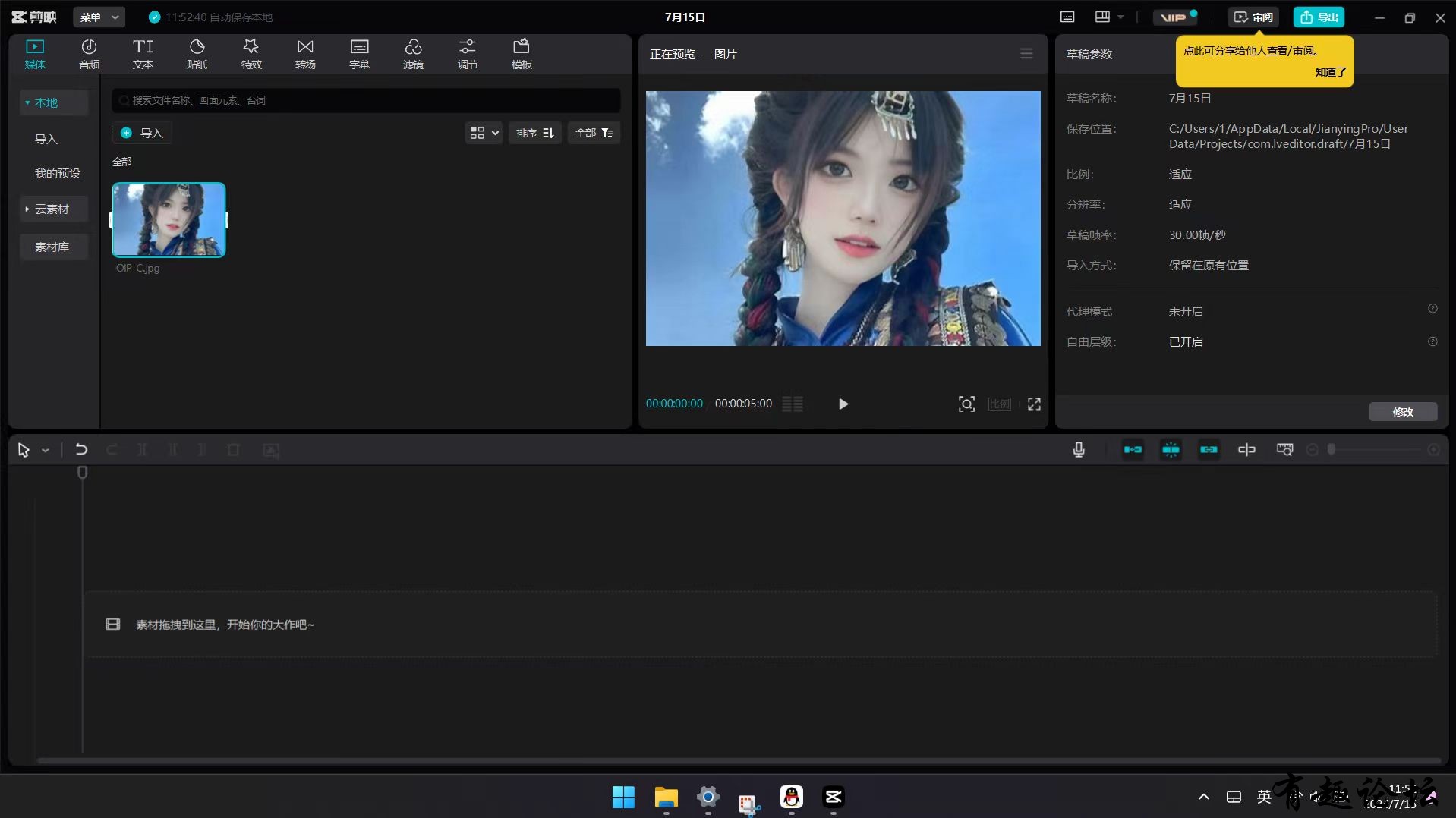This screenshot has height=818, width=1456.
Task: Open File Explorer from taskbar
Action: [666, 797]
